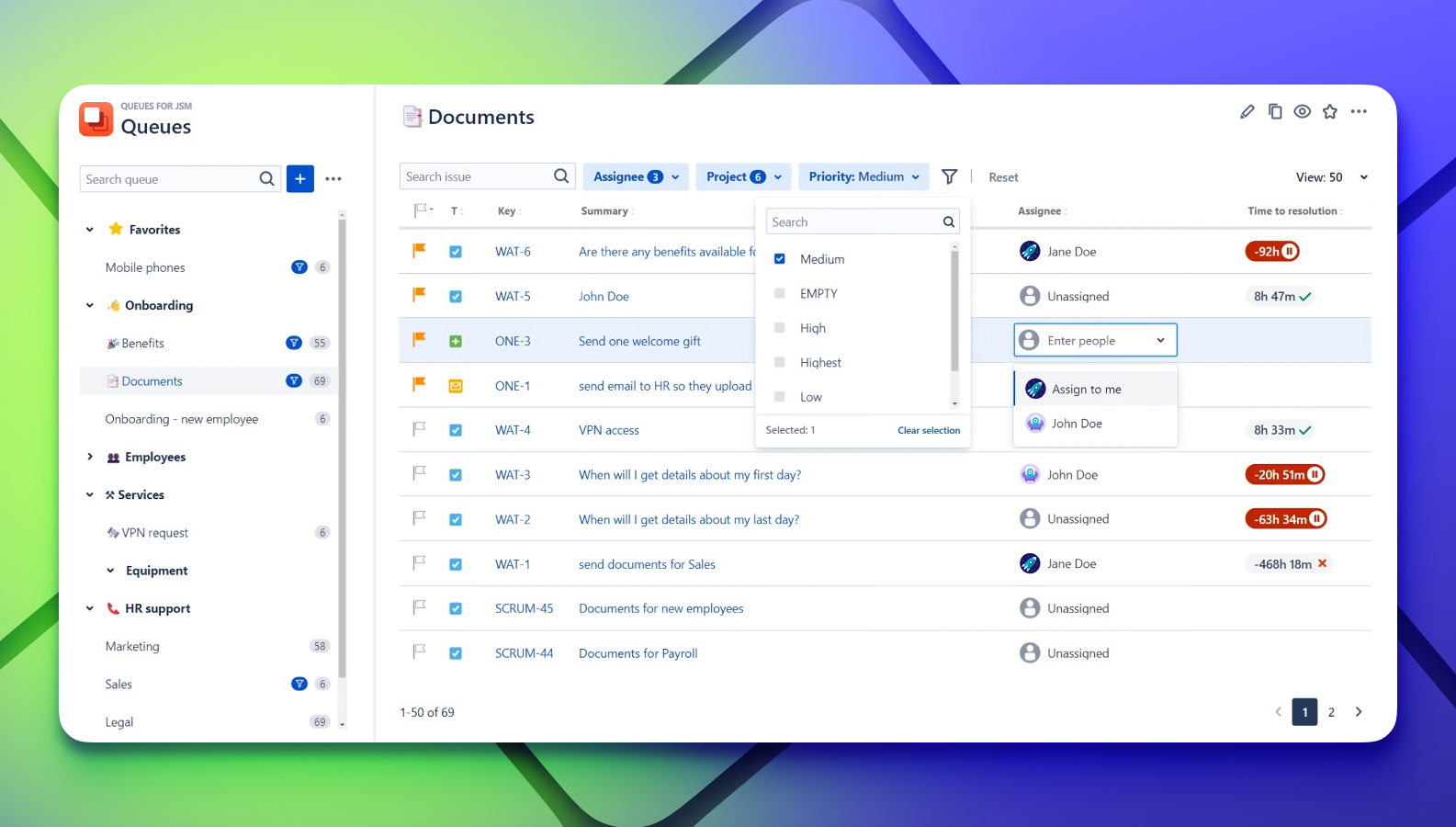Click the paused -92h resolution badge

point(1272,251)
